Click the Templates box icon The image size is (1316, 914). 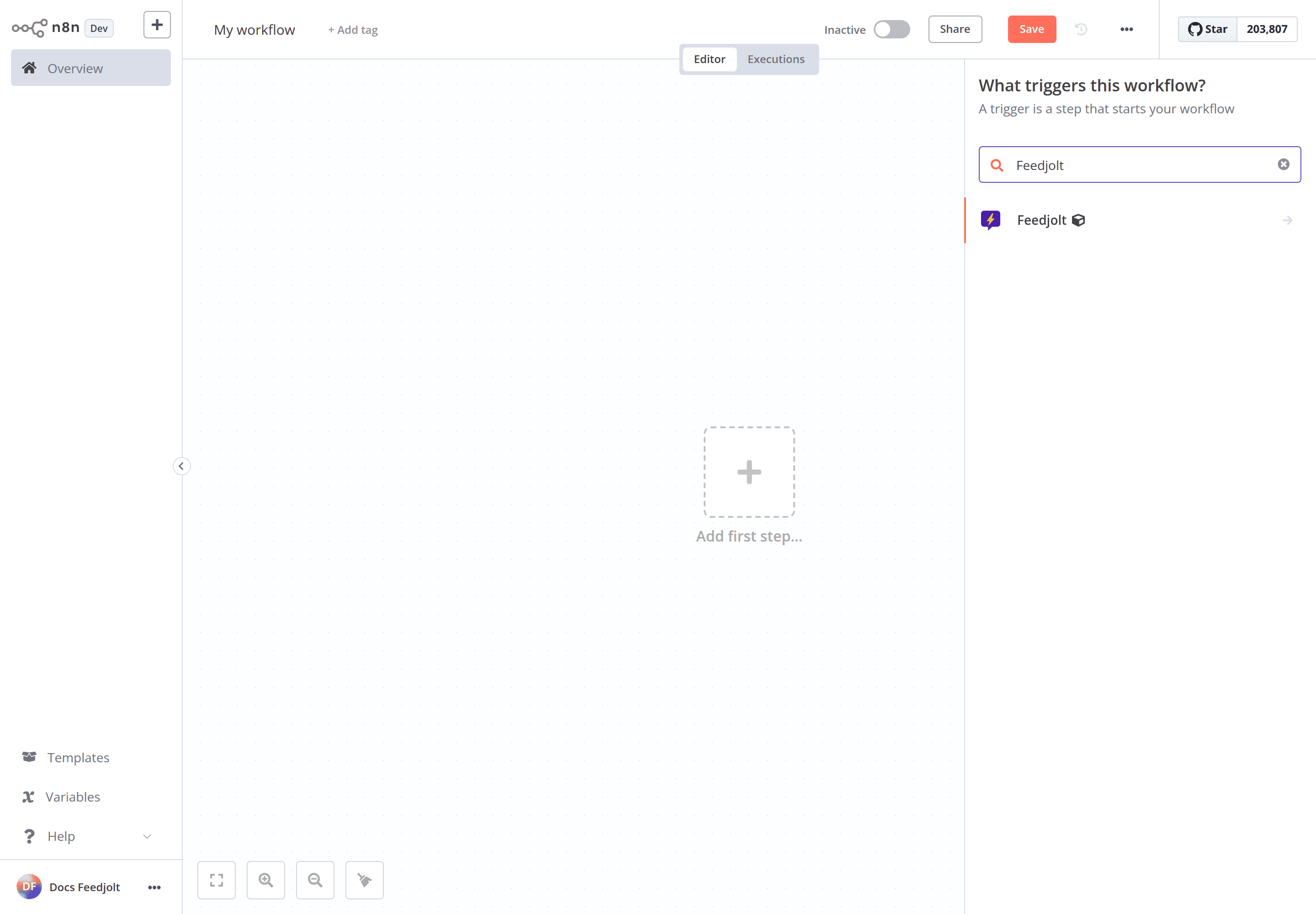(29, 757)
